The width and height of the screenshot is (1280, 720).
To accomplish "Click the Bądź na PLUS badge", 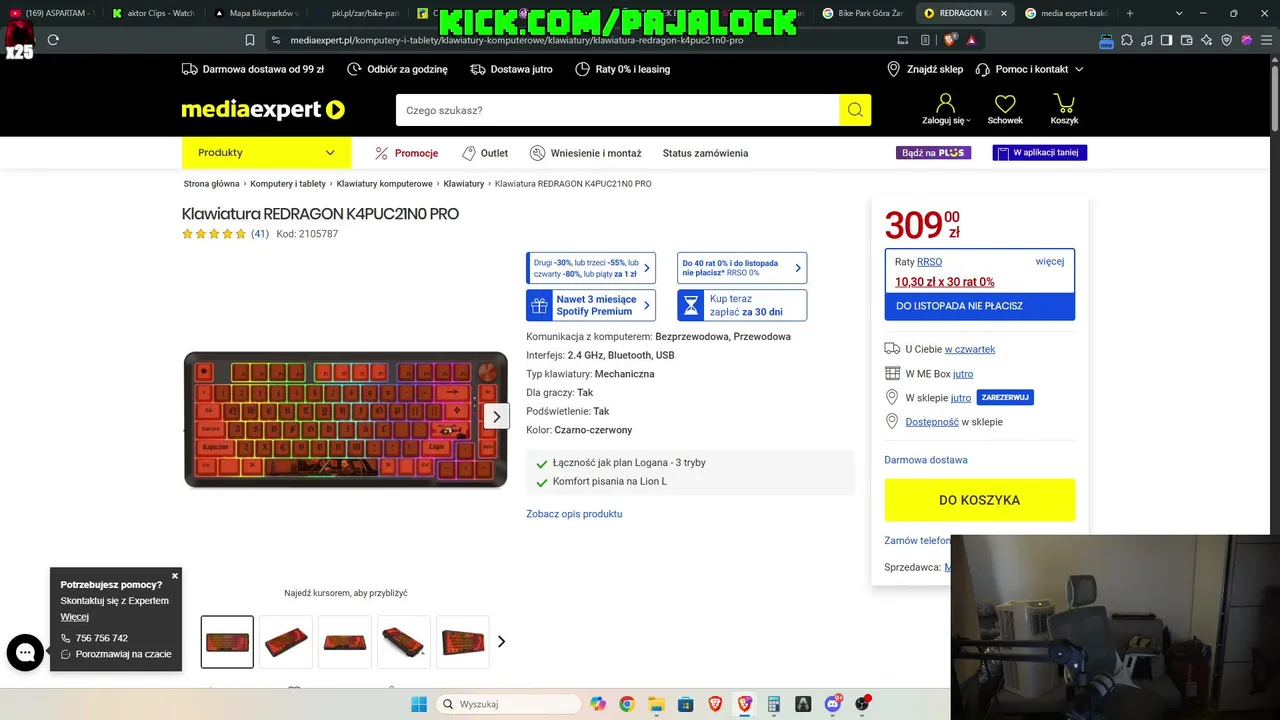I will 933,153.
